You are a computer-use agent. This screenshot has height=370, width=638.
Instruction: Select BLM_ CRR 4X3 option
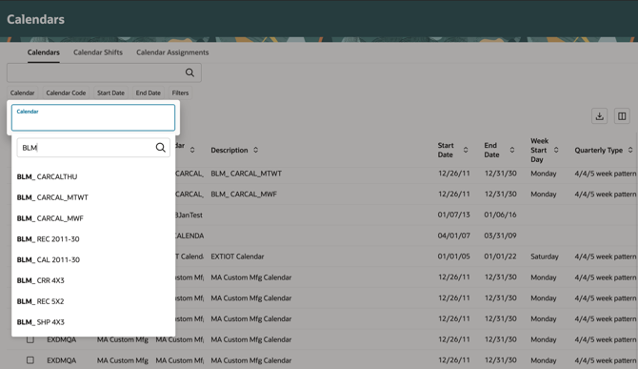tap(93, 280)
